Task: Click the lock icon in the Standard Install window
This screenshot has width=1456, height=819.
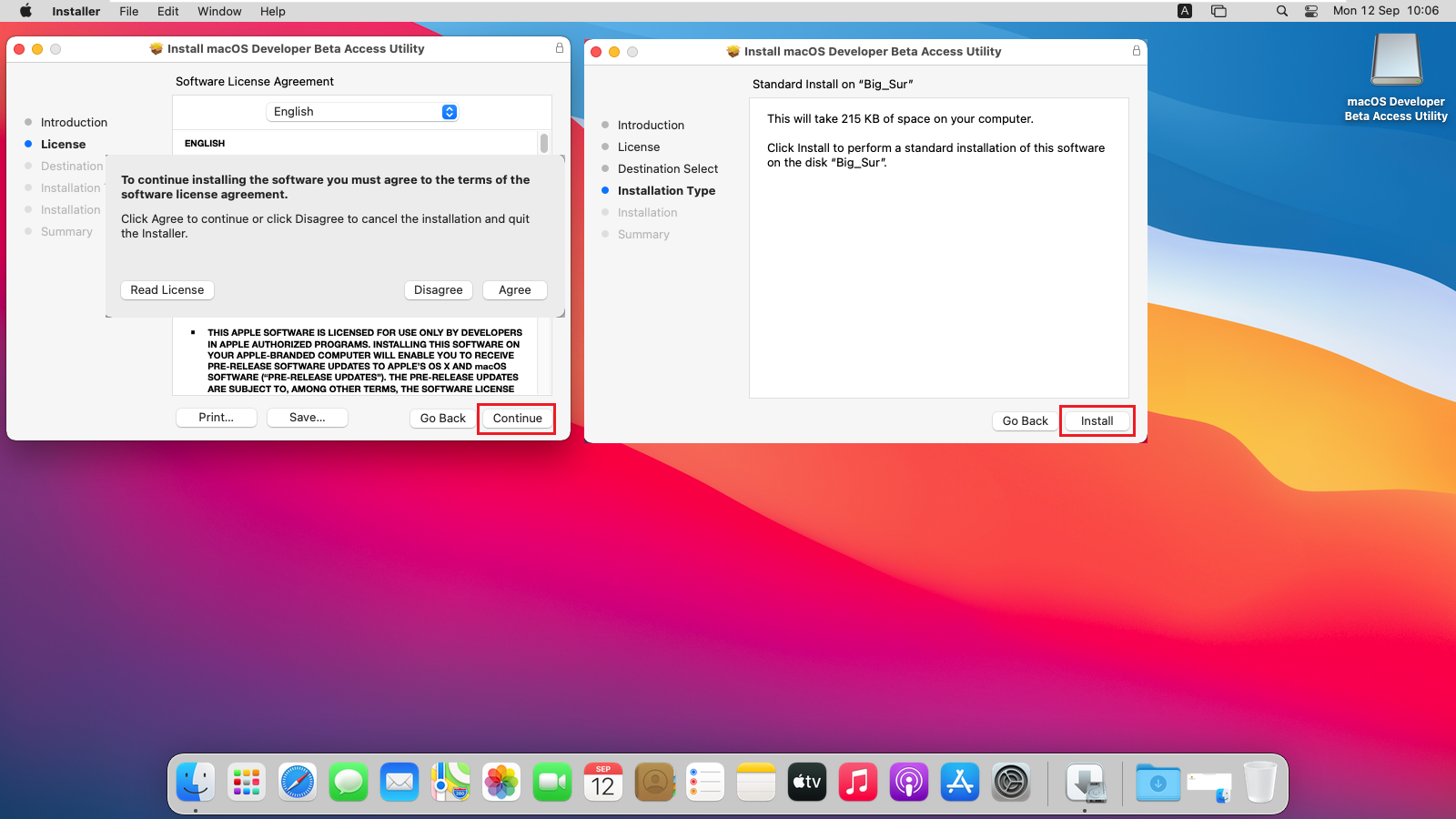Action: pos(1137,51)
